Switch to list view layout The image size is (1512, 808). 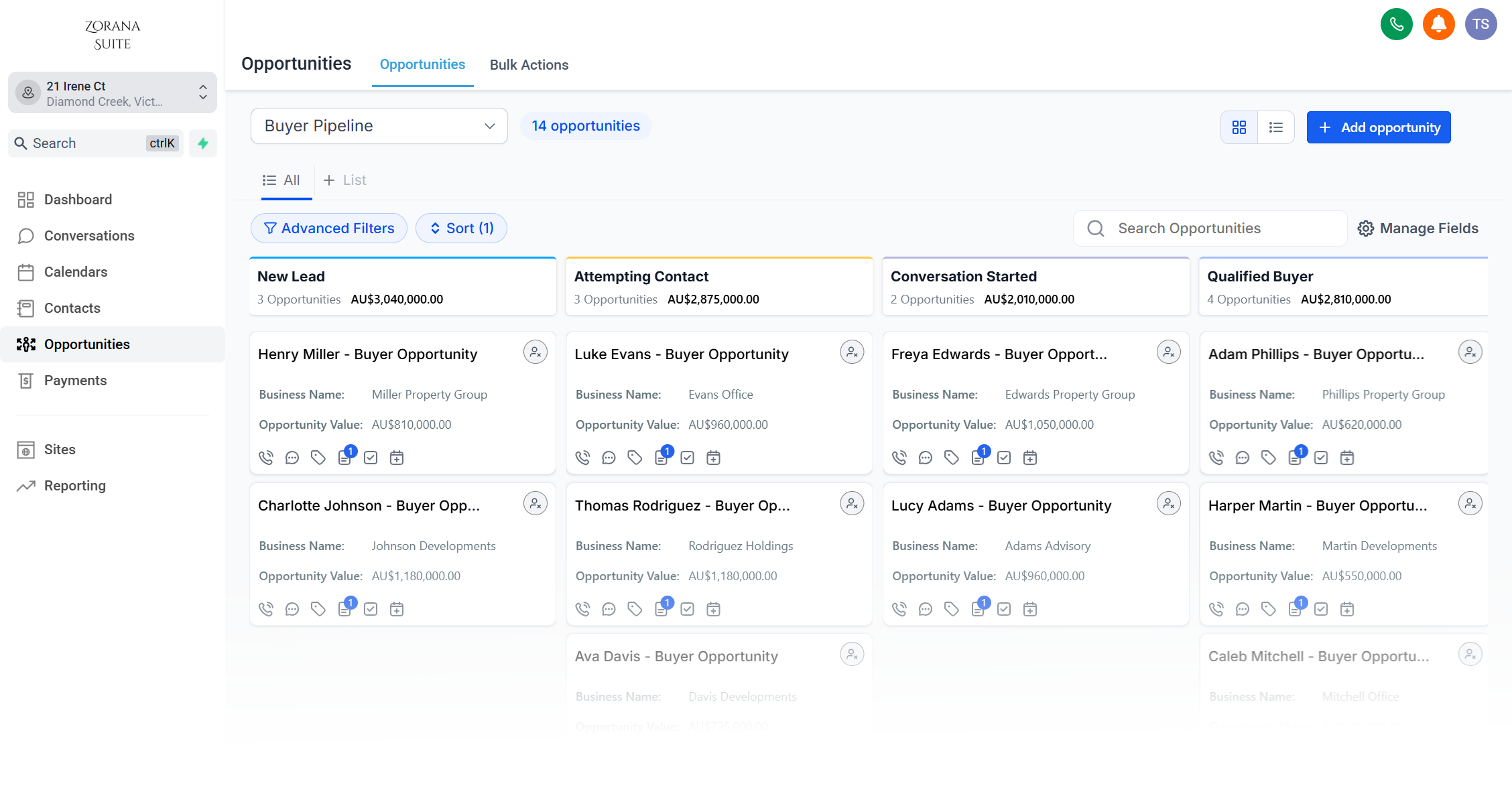pyautogui.click(x=1276, y=127)
